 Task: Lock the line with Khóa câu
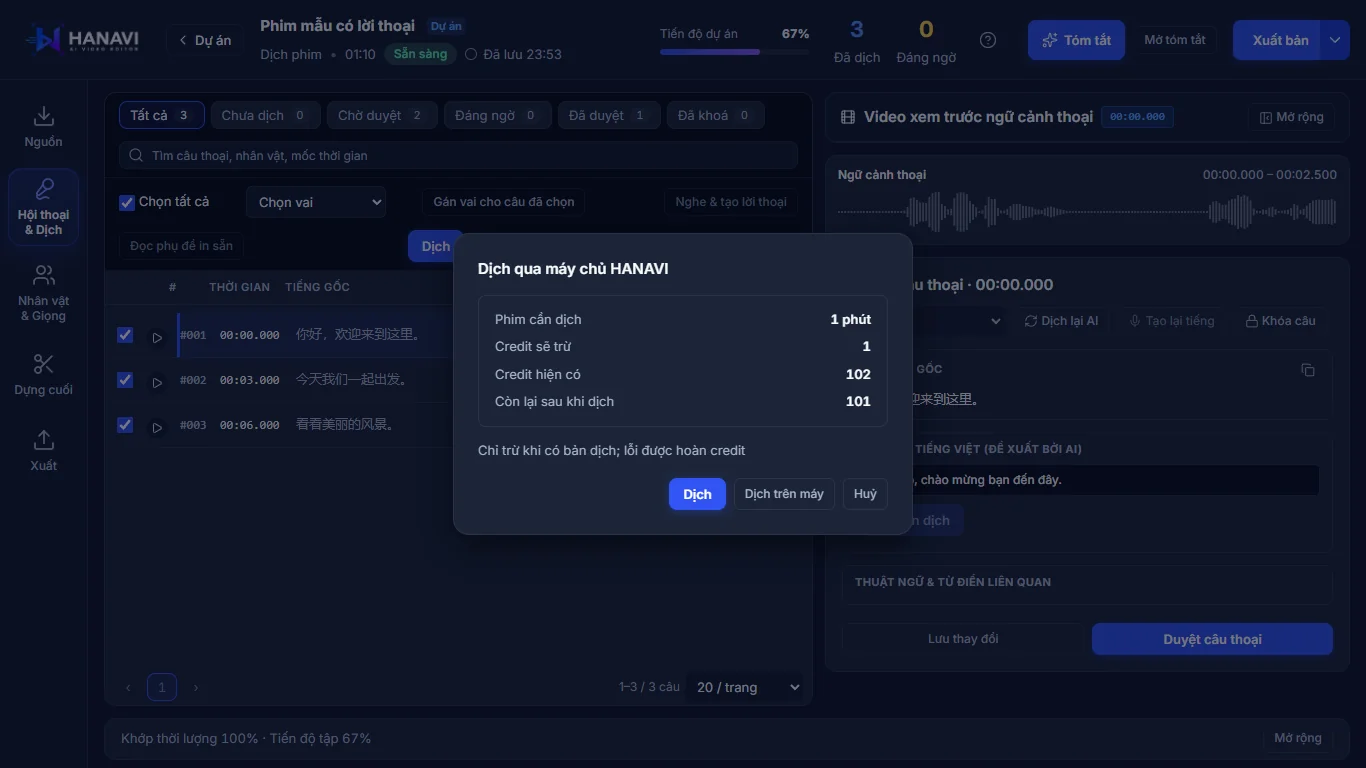[x=1280, y=321]
